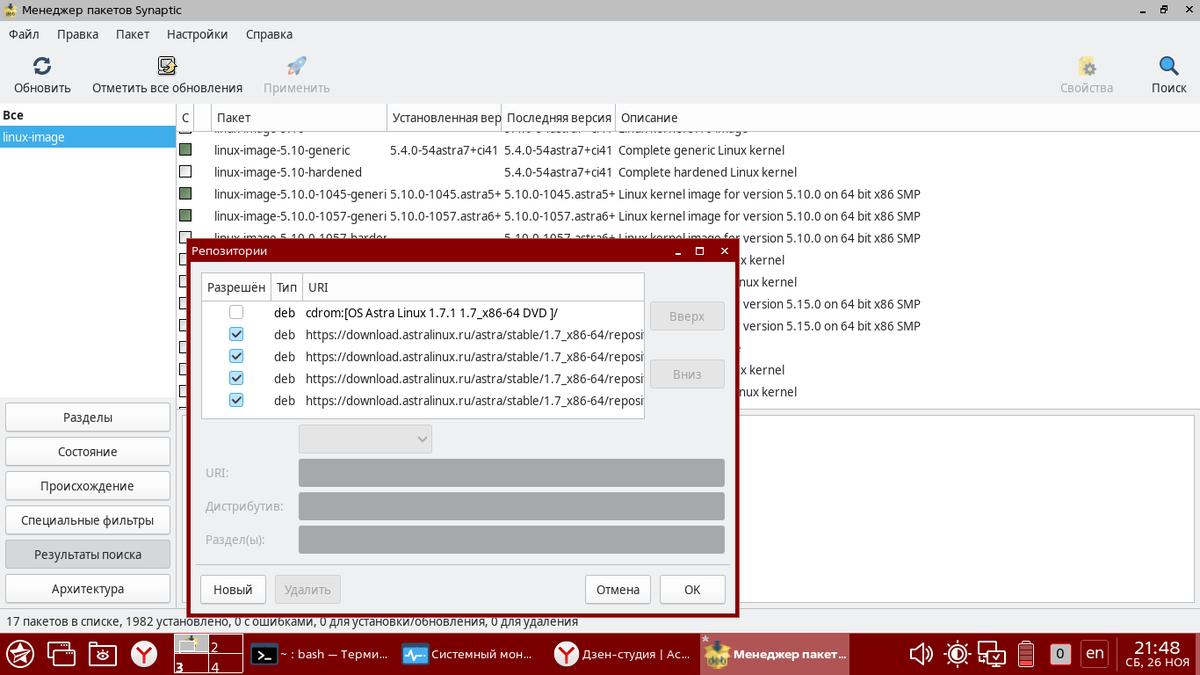Click the Специальные фильтры button
This screenshot has height=675, width=1200.
88,520
